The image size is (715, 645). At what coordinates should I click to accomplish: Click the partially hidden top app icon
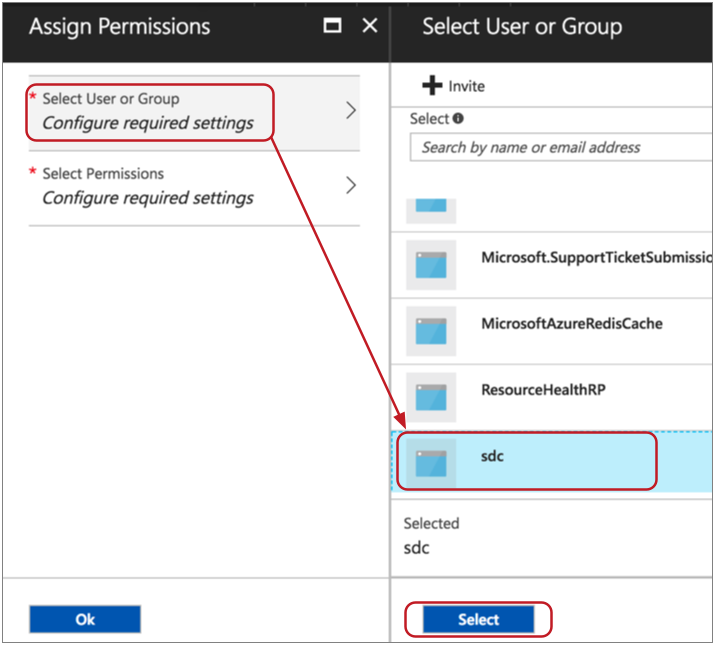pyautogui.click(x=431, y=208)
